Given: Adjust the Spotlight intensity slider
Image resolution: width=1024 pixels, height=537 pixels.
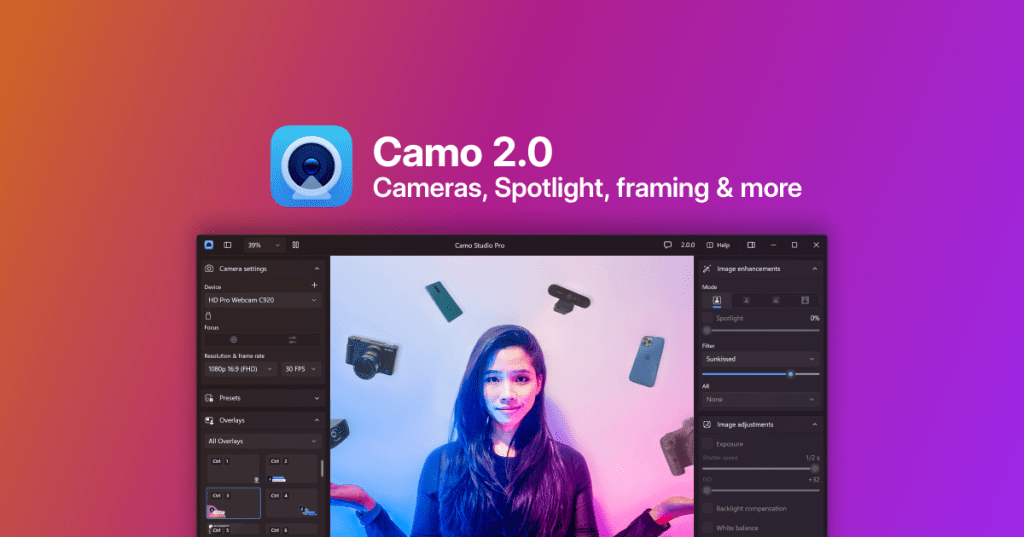Looking at the screenshot, I should pyautogui.click(x=761, y=330).
